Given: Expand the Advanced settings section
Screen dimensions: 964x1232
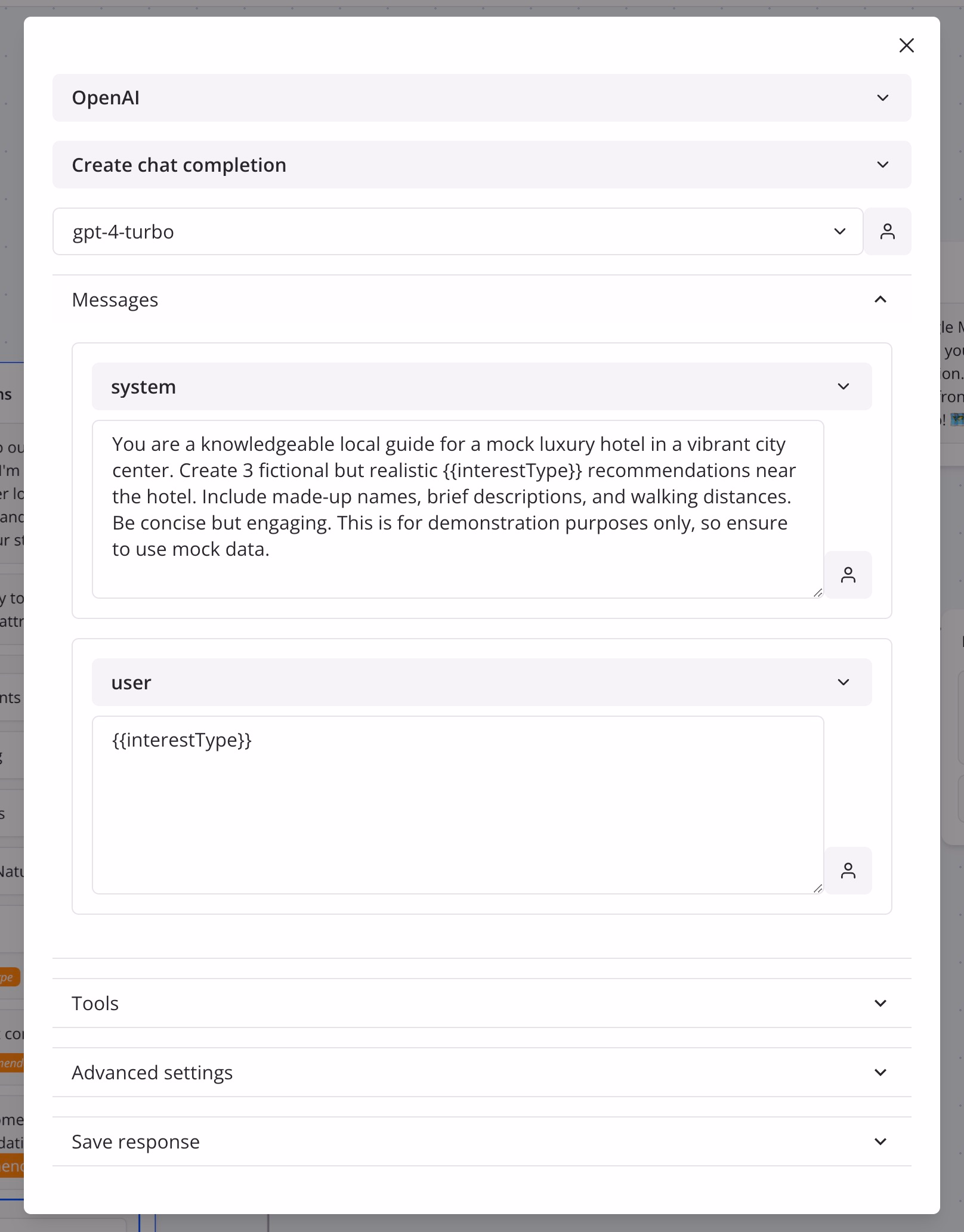Looking at the screenshot, I should pyautogui.click(x=481, y=1072).
